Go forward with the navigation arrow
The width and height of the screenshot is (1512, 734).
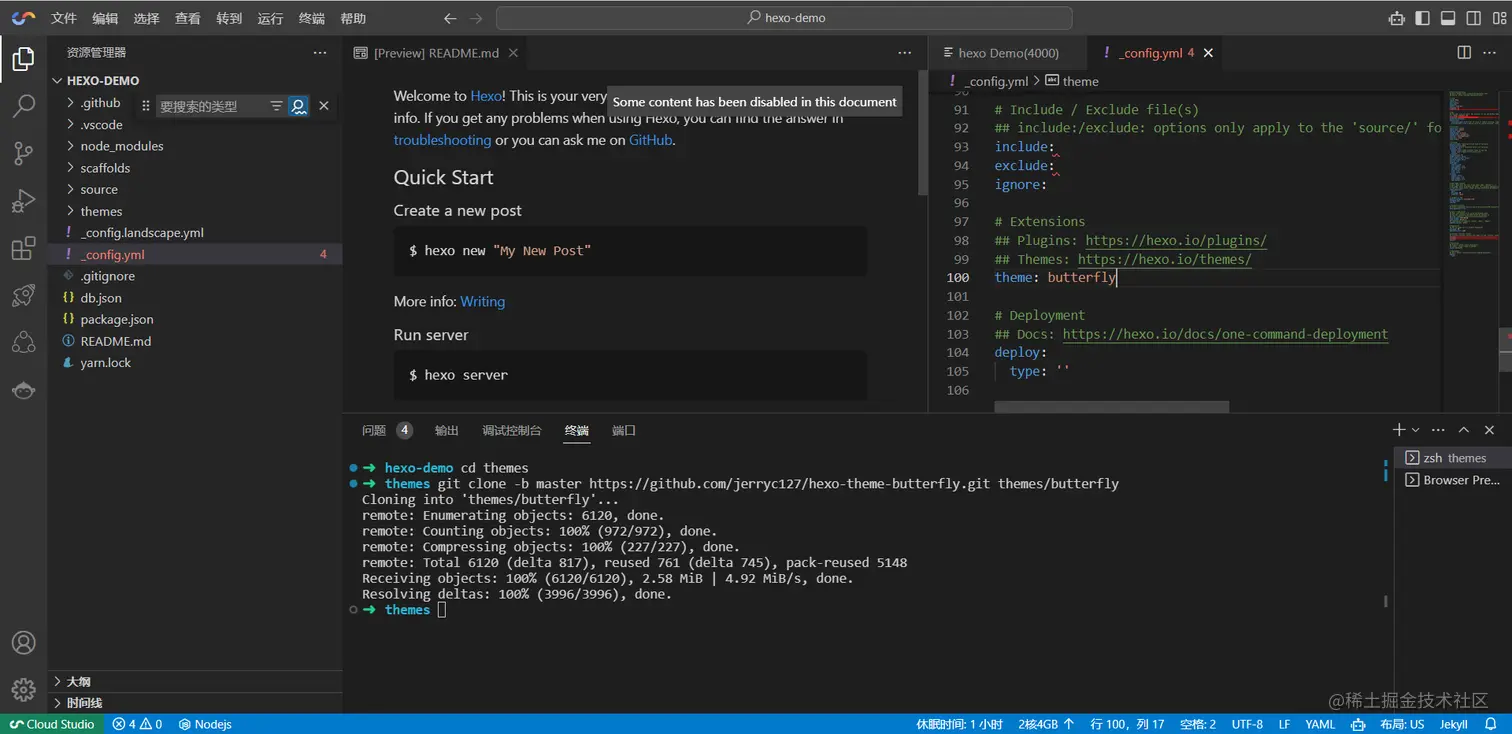(x=476, y=18)
